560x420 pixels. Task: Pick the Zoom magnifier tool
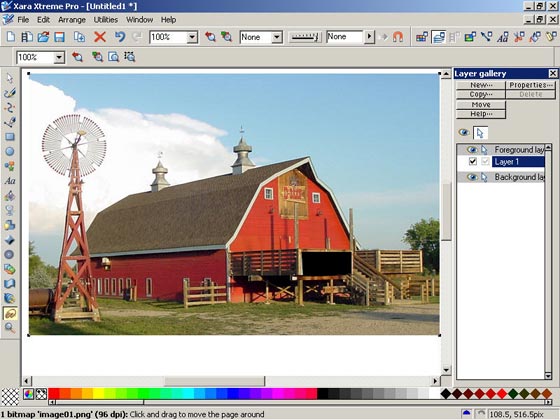pyautogui.click(x=10, y=328)
